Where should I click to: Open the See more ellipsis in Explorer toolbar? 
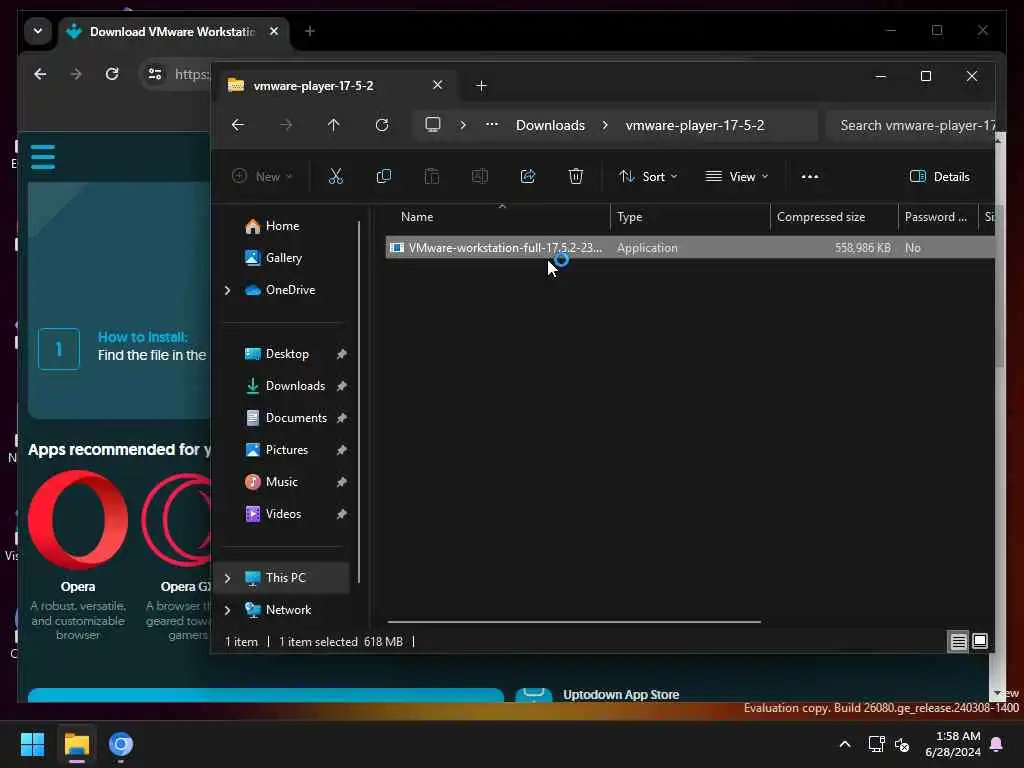click(x=810, y=176)
